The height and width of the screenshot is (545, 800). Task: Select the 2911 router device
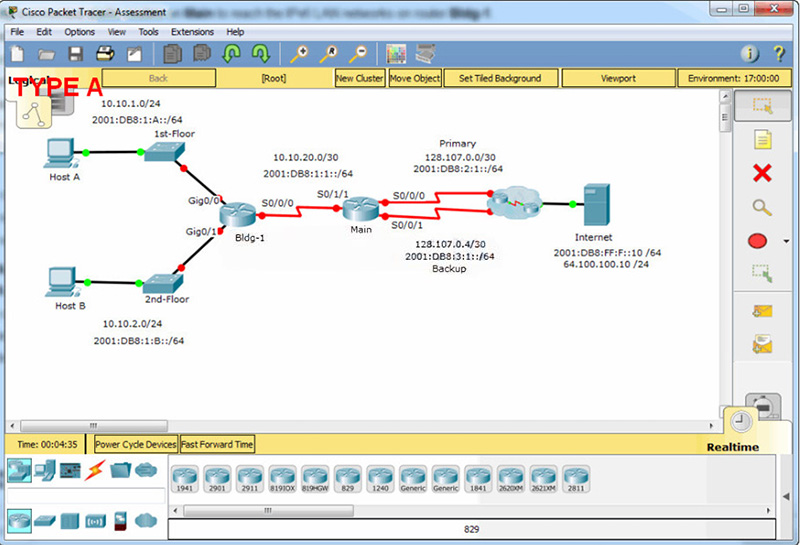(250, 479)
